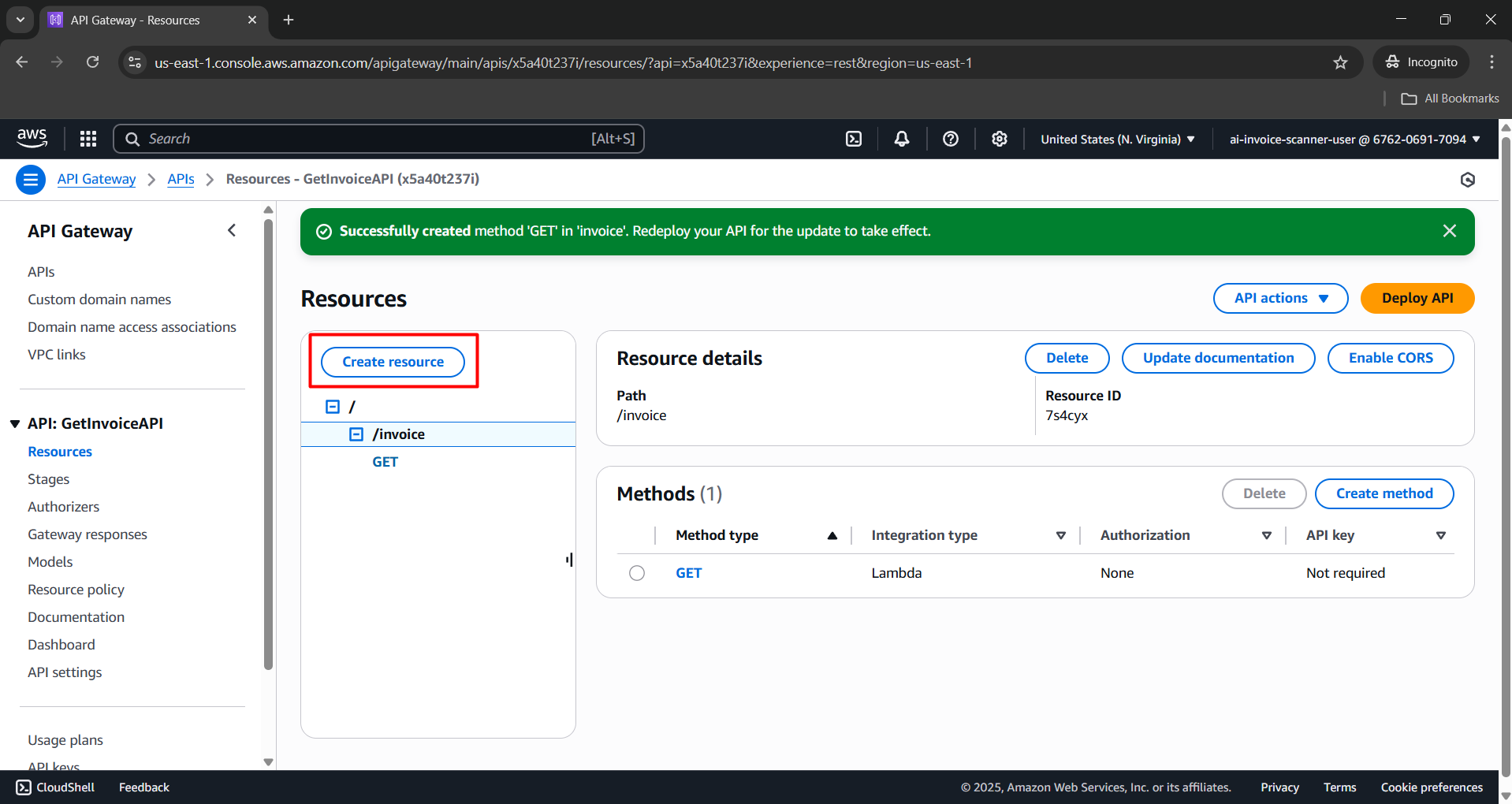This screenshot has width=1512, height=804.
Task: Open AWS console settings gear
Action: [1000, 139]
